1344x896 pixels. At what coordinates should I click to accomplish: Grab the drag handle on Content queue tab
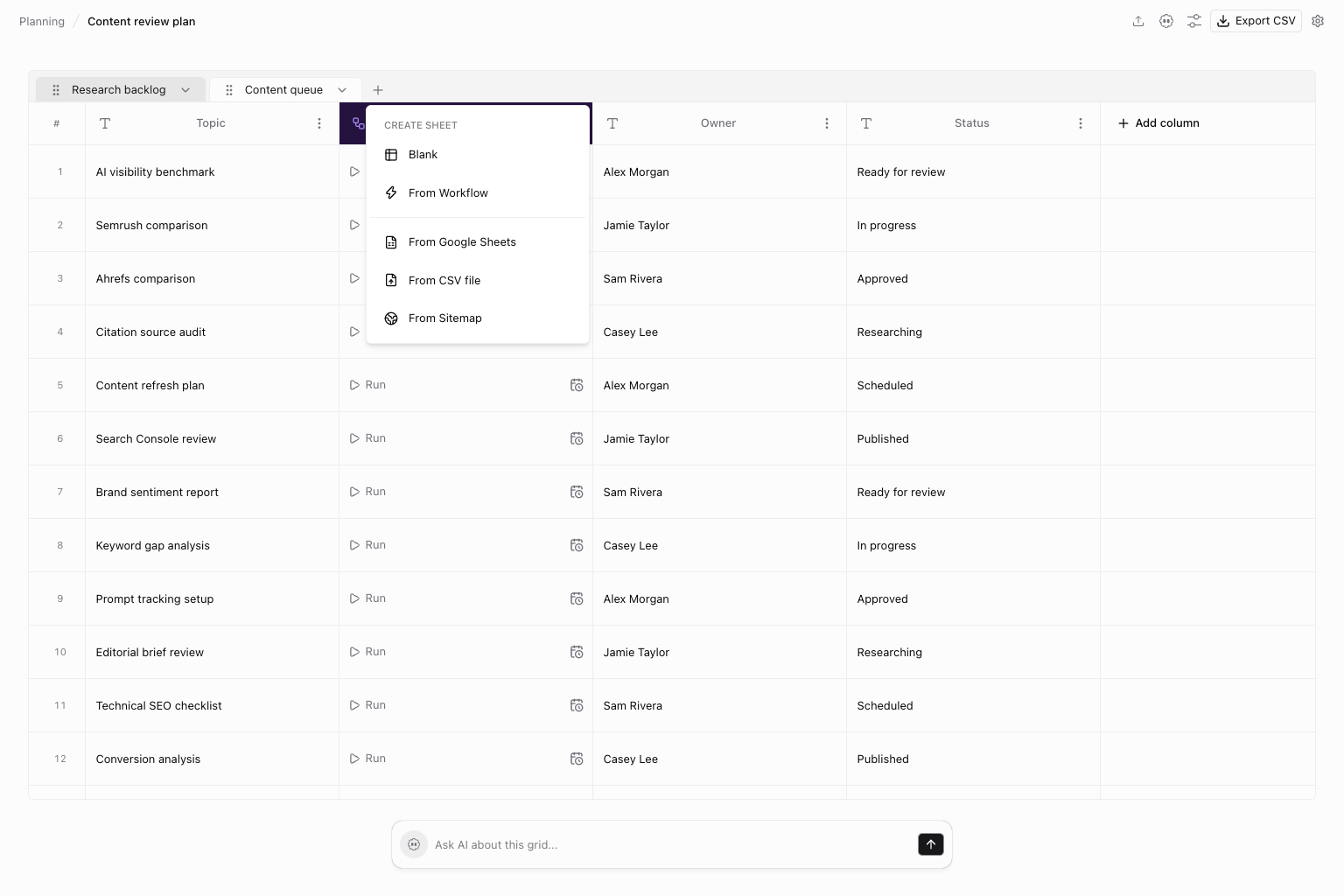229,90
